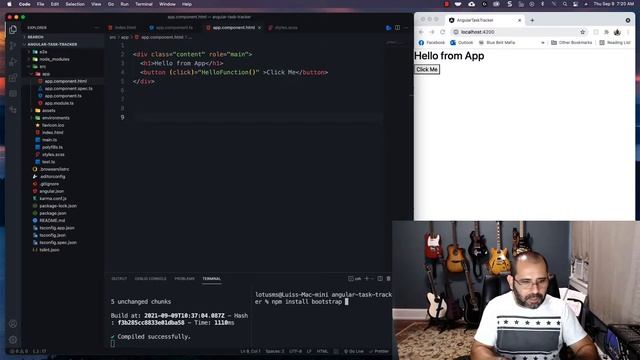Open the Apple menu

(x=9, y=4)
